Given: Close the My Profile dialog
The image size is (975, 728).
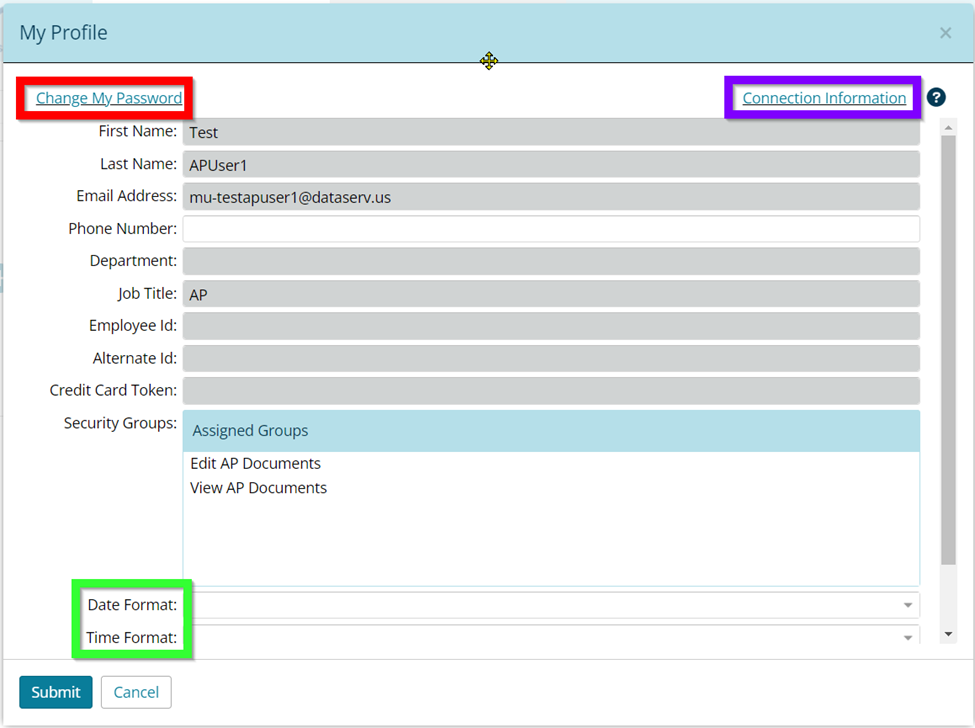Looking at the screenshot, I should coord(945,33).
